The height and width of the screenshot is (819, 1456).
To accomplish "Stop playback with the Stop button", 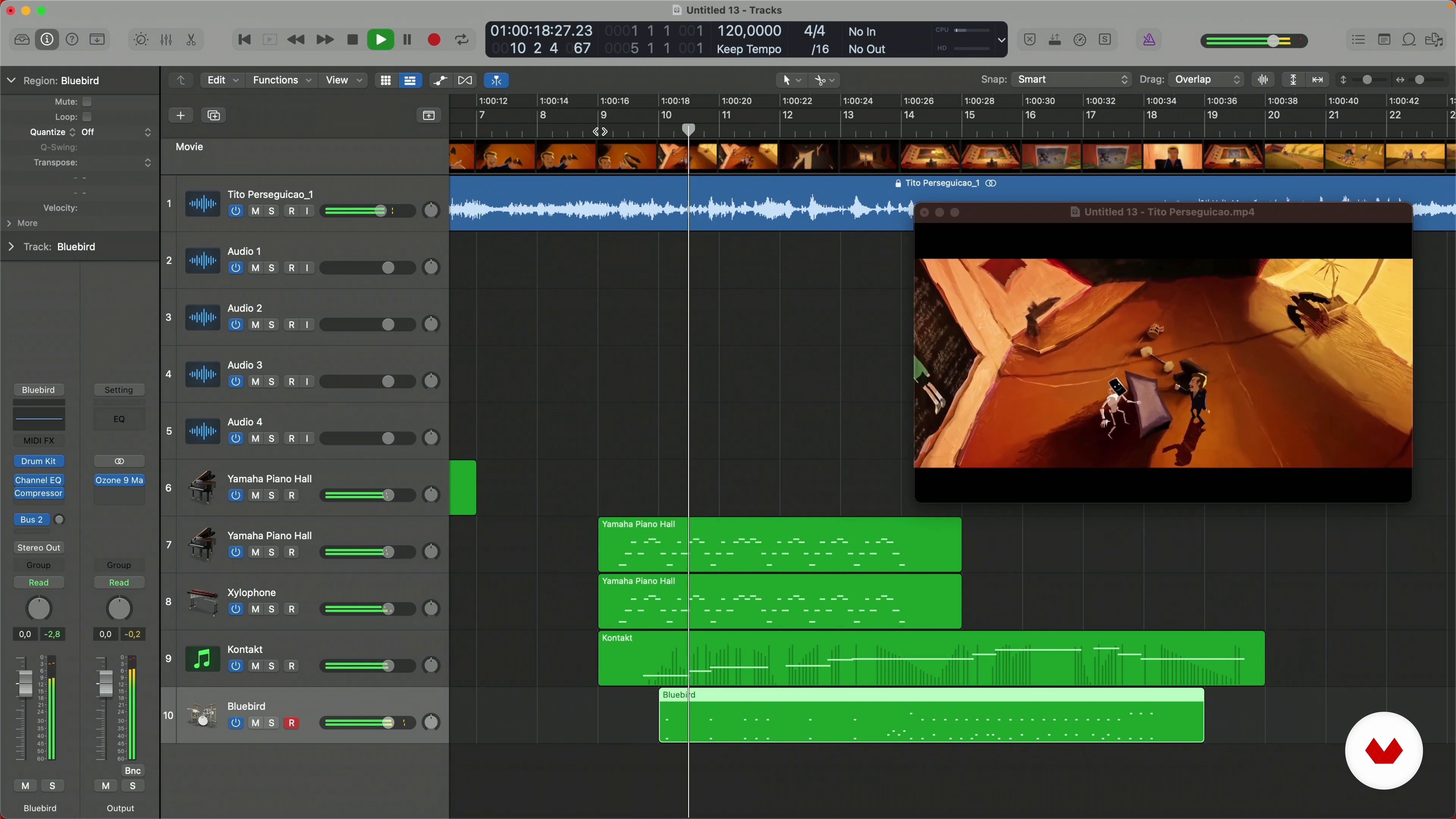I will (x=353, y=39).
